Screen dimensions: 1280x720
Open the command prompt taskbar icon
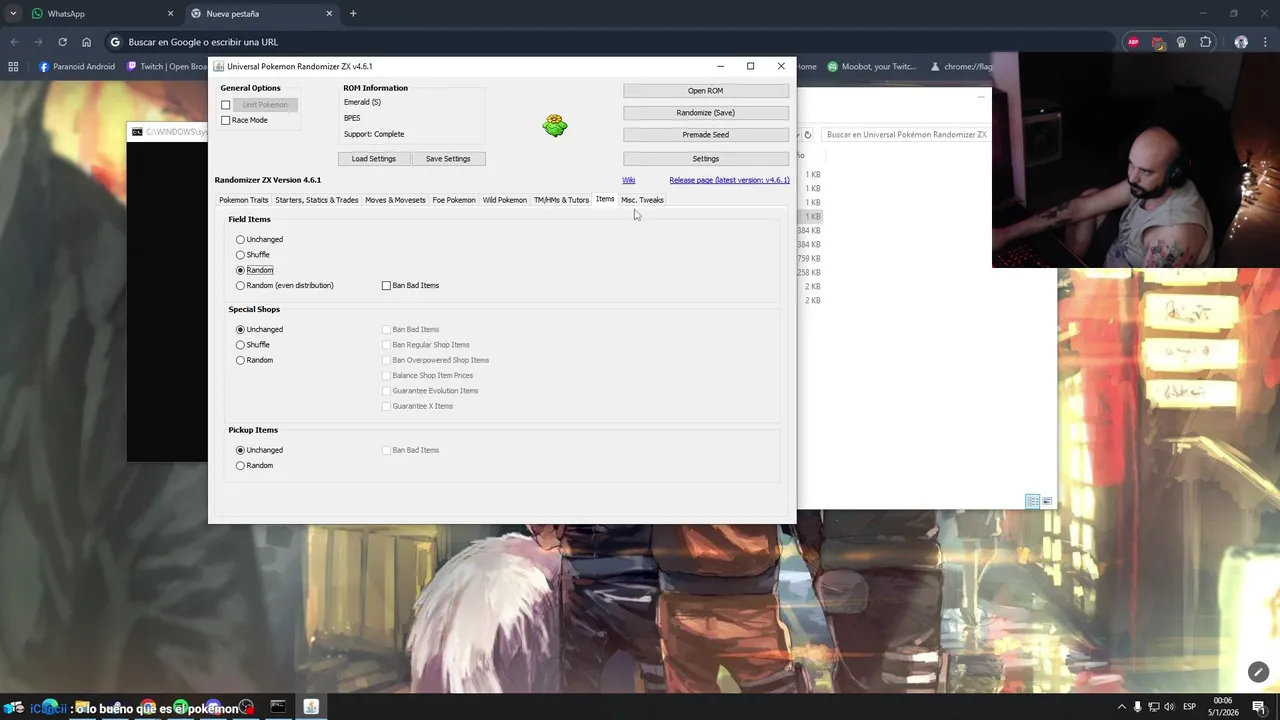point(278,707)
